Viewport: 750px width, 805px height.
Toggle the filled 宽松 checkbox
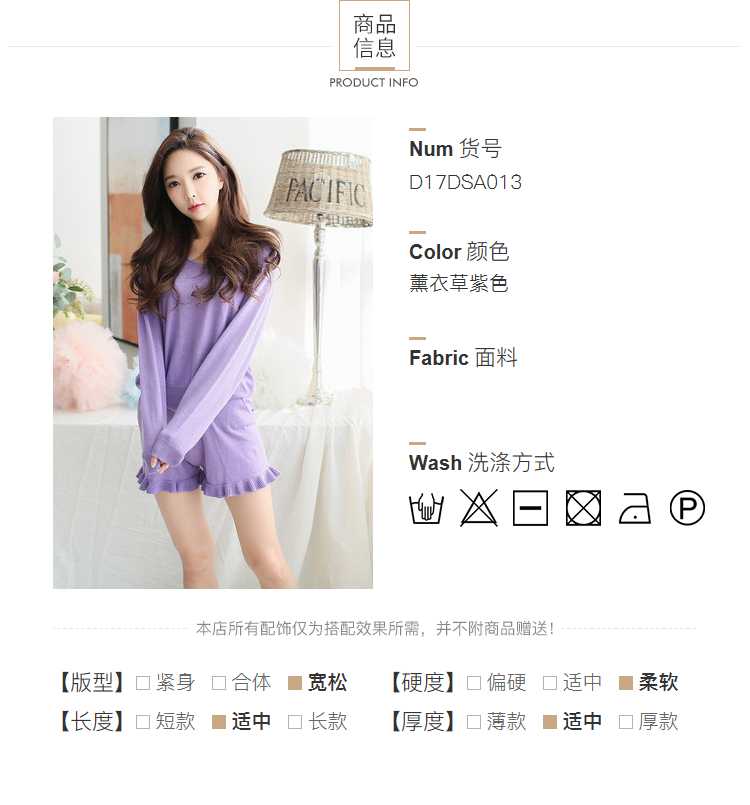(x=295, y=683)
